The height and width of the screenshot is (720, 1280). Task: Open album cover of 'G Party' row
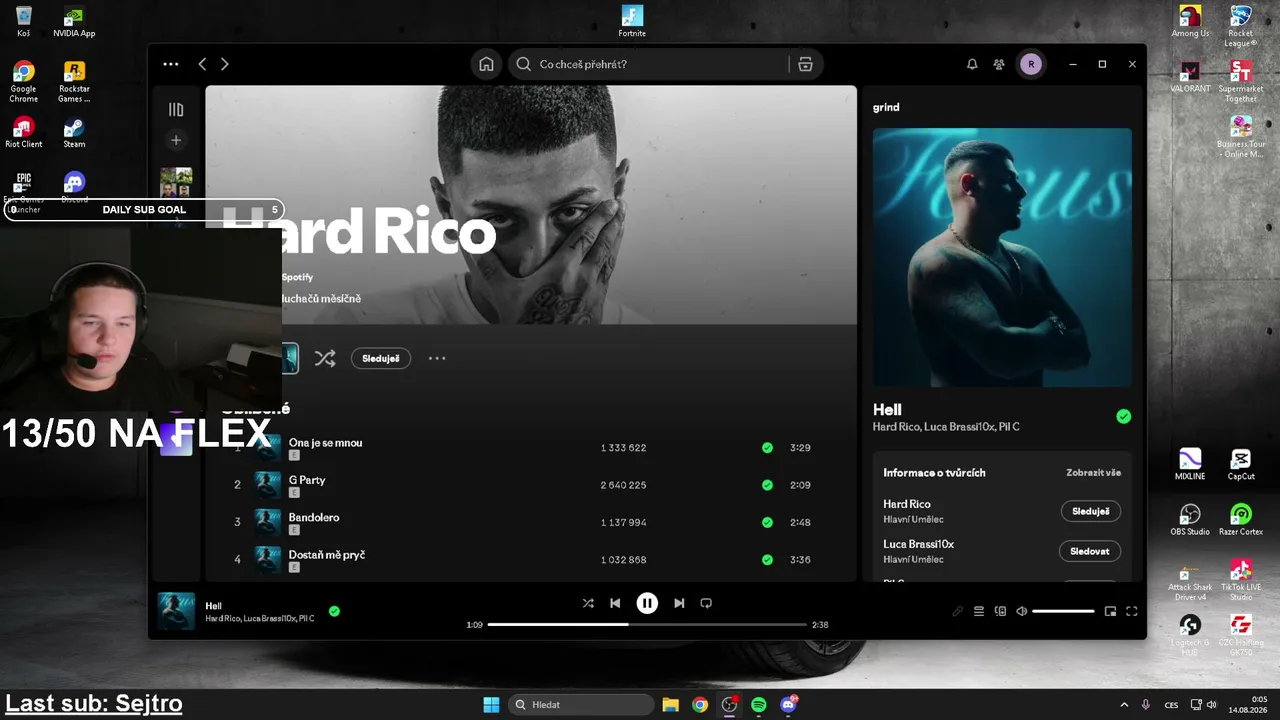tap(268, 485)
